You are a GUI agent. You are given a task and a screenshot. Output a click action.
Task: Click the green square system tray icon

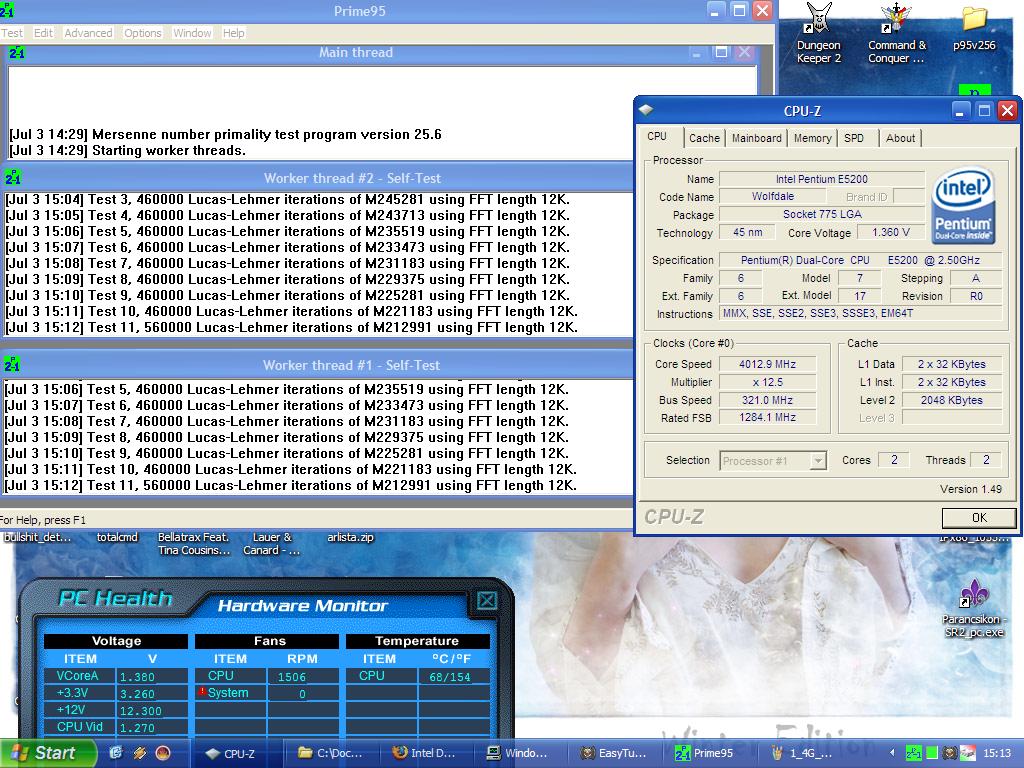tap(932, 753)
